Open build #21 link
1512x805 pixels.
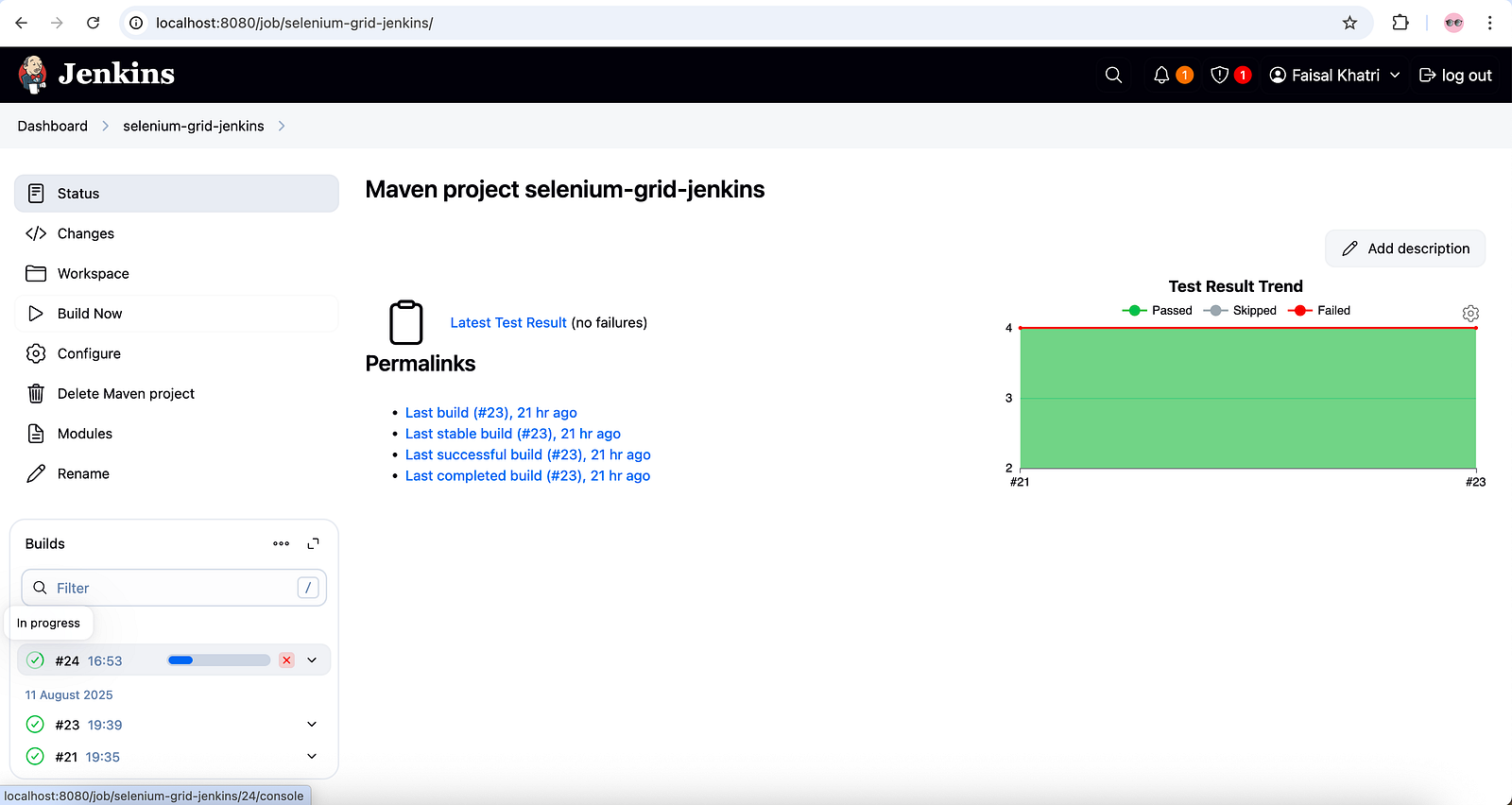(66, 757)
